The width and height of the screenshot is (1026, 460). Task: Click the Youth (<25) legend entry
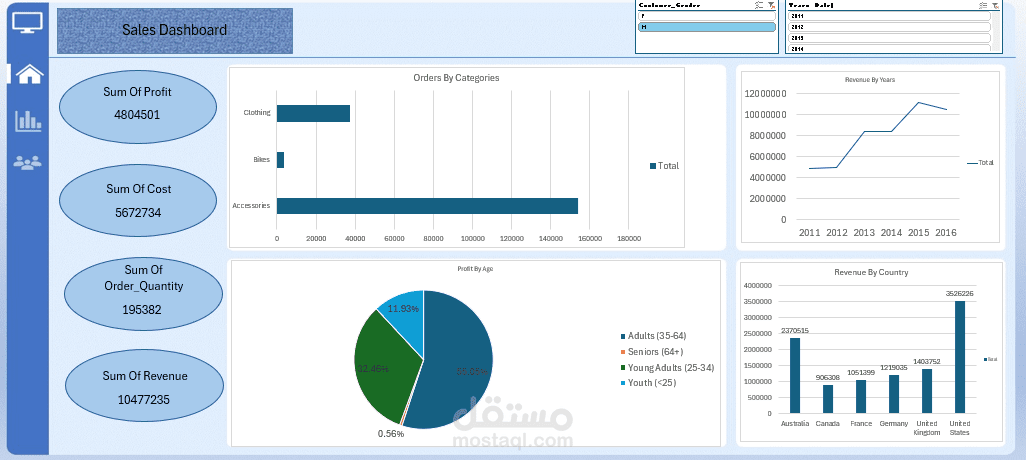(648, 383)
